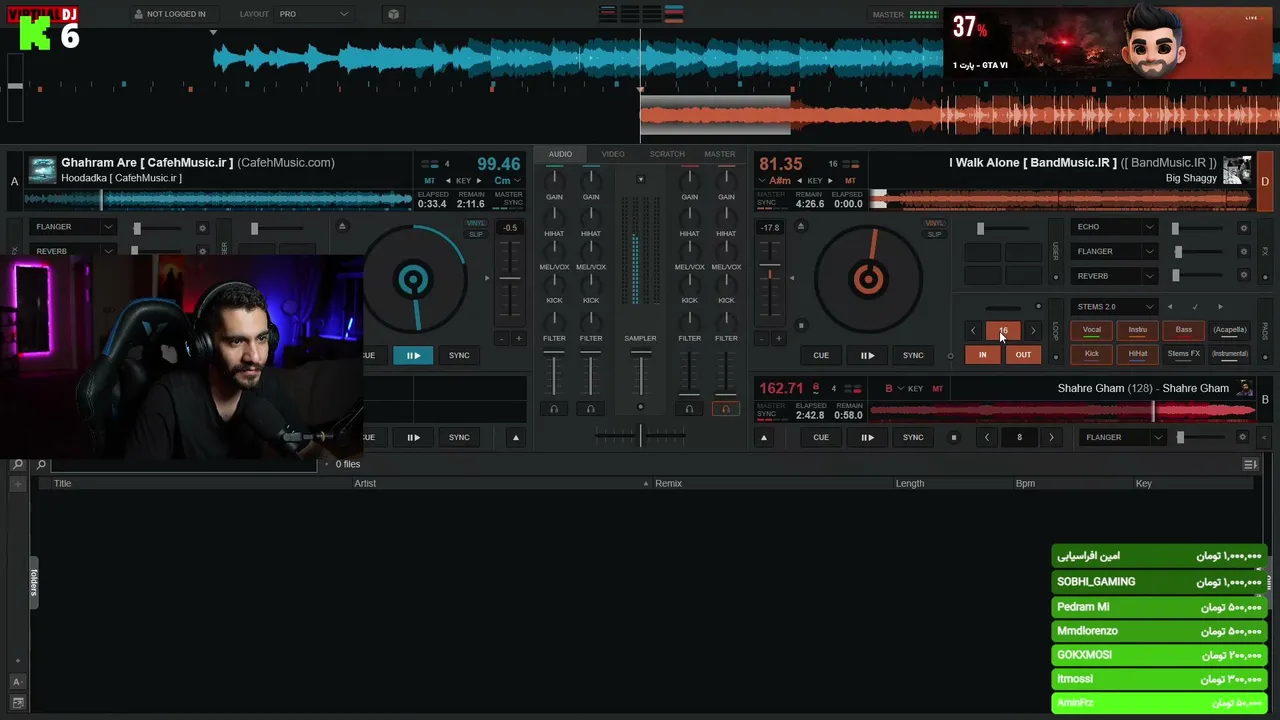Open the STEMS 2.0 pads dropdown
This screenshot has height=720, width=1280.
[1114, 307]
